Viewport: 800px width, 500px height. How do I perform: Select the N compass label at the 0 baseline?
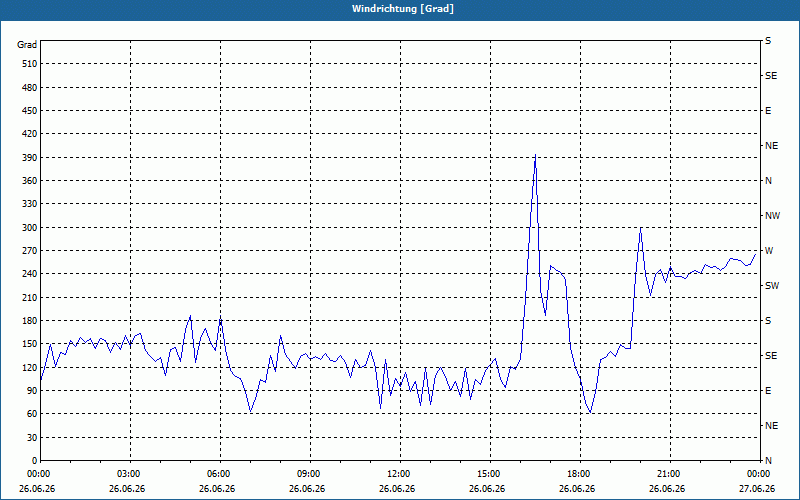tap(768, 461)
